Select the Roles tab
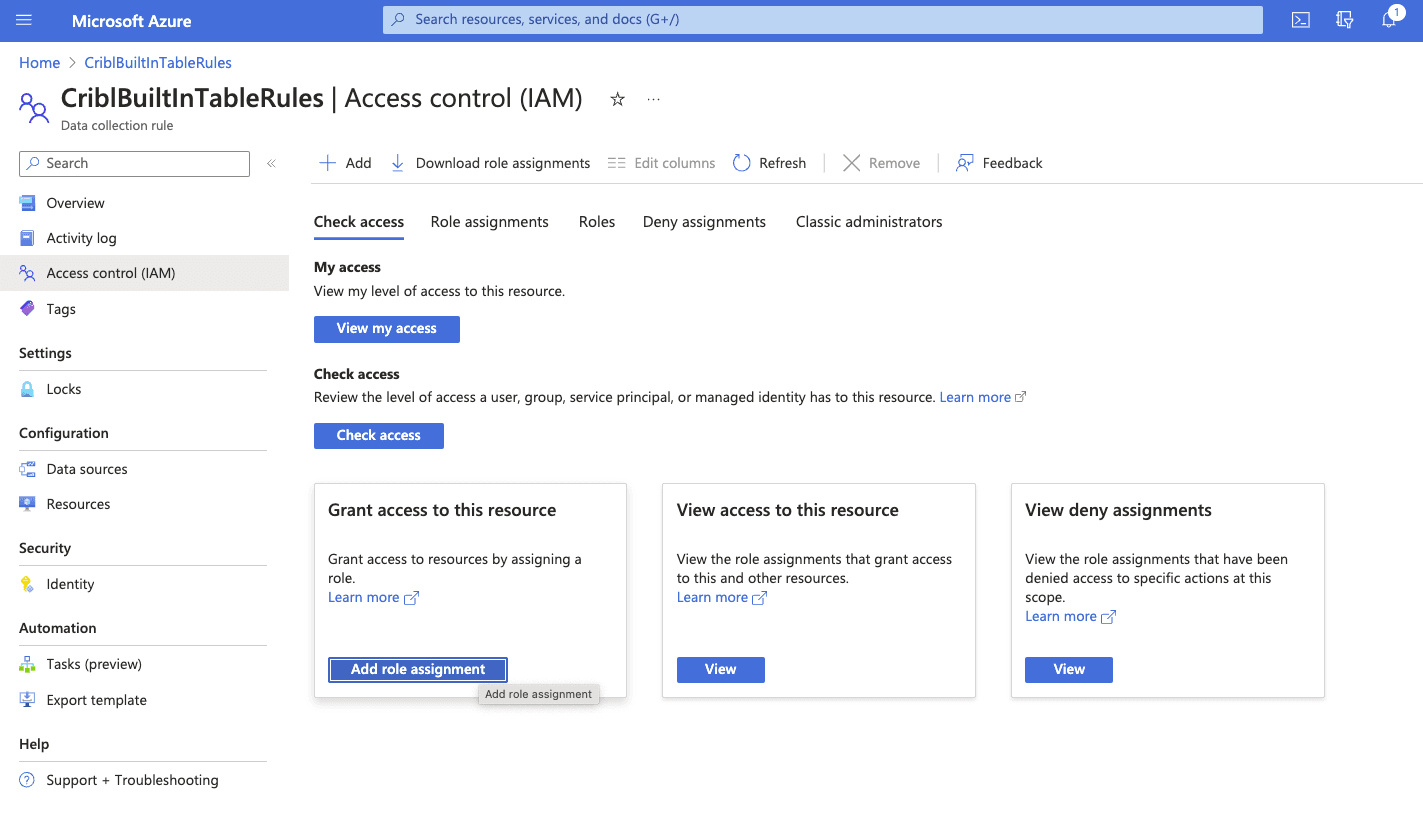1423x824 pixels. pyautogui.click(x=596, y=222)
